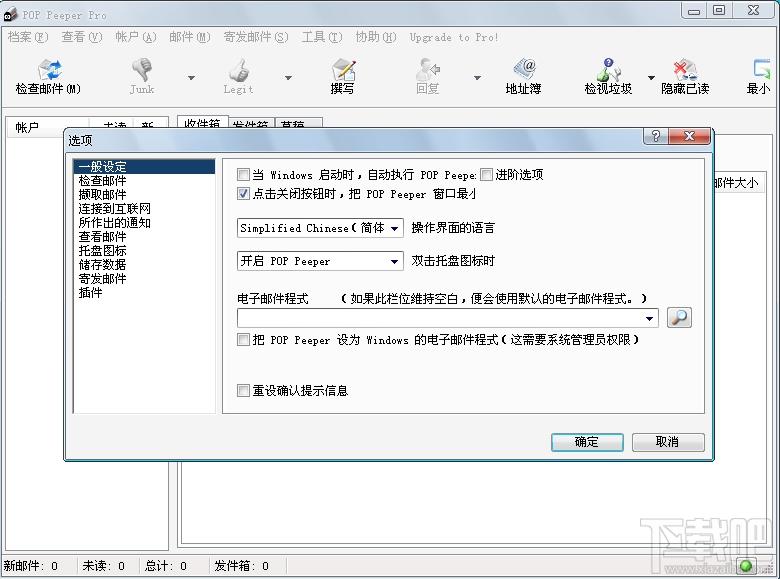Select Notifications (所作出的通知) category
780x579 pixels.
114,222
